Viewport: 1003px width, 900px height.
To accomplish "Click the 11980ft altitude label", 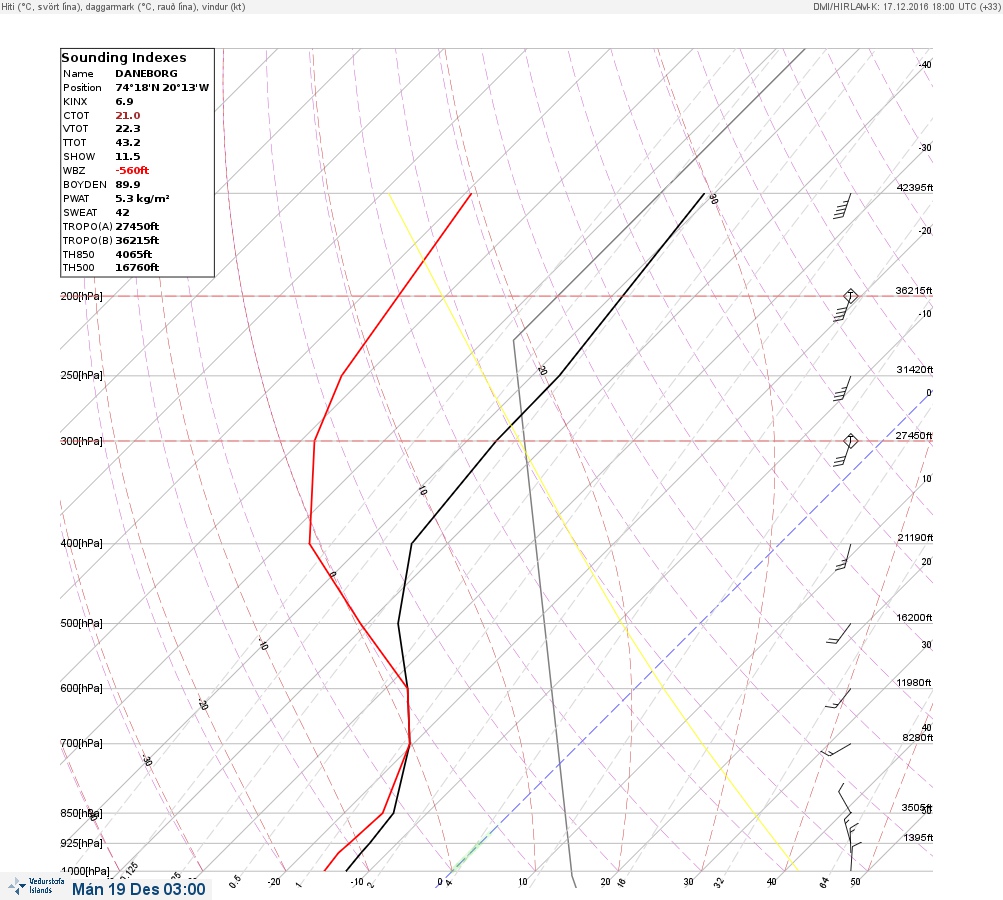I will pyautogui.click(x=914, y=683).
